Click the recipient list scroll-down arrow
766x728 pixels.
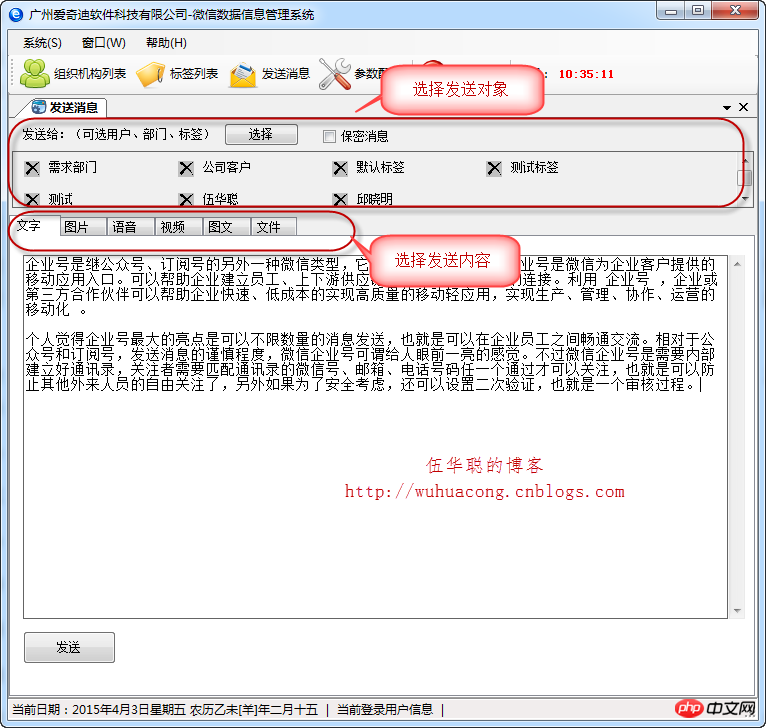coord(745,198)
